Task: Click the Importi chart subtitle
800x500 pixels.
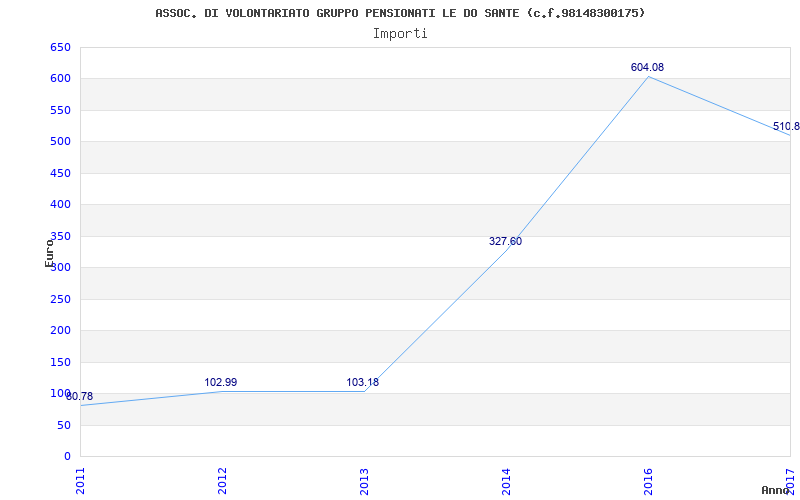Action: pyautogui.click(x=400, y=34)
